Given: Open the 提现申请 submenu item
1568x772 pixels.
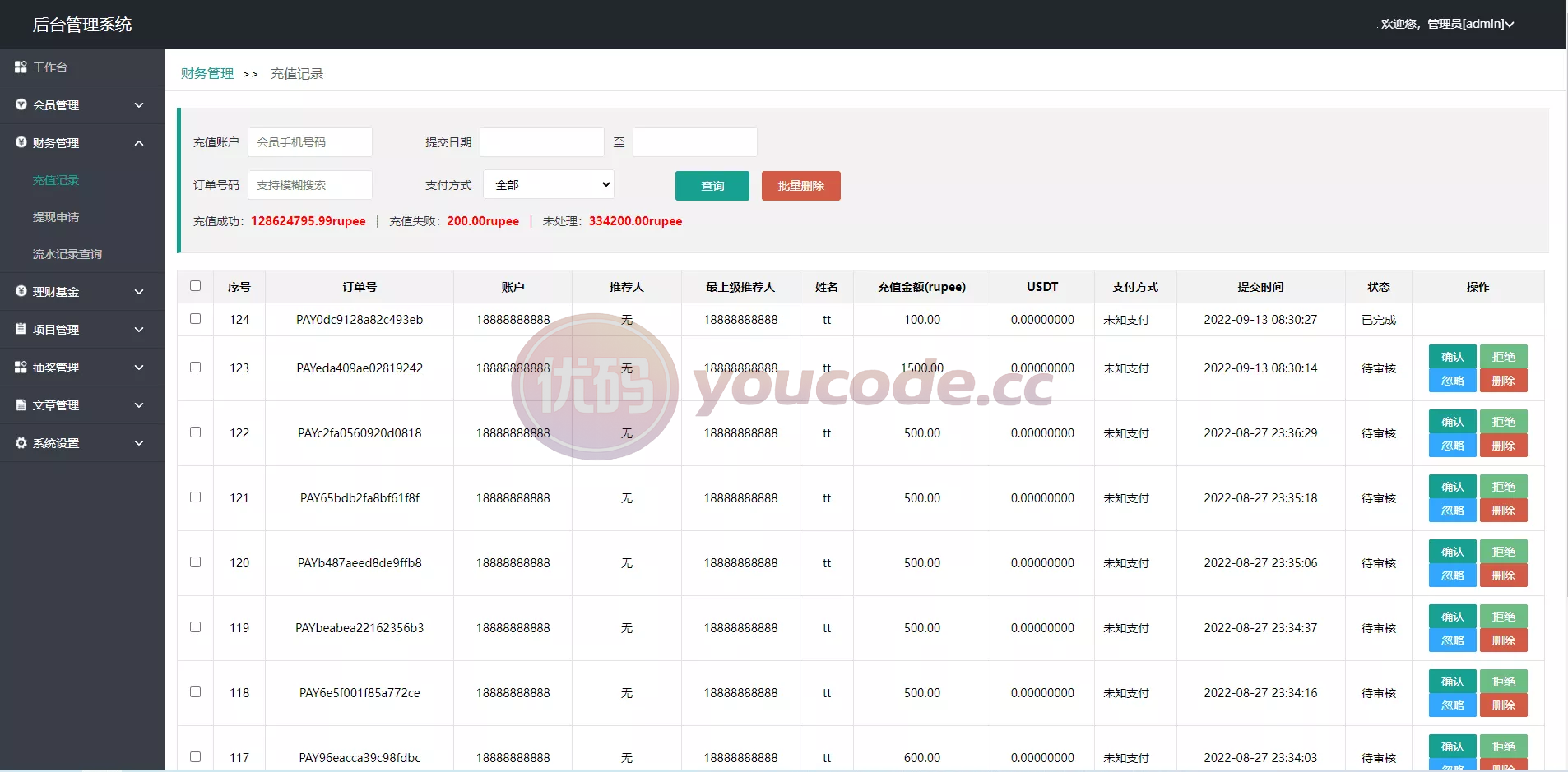Looking at the screenshot, I should point(56,217).
